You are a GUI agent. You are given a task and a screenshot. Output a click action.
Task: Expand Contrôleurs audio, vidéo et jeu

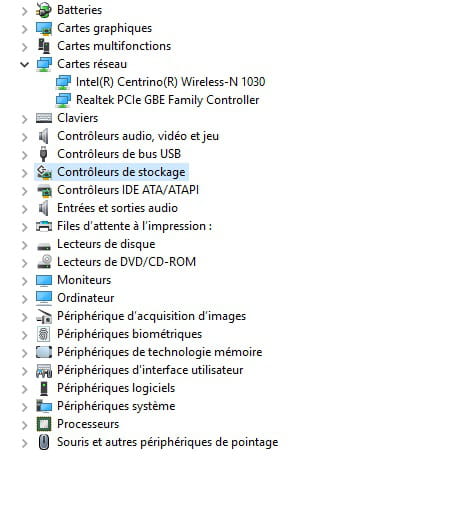pos(24,137)
